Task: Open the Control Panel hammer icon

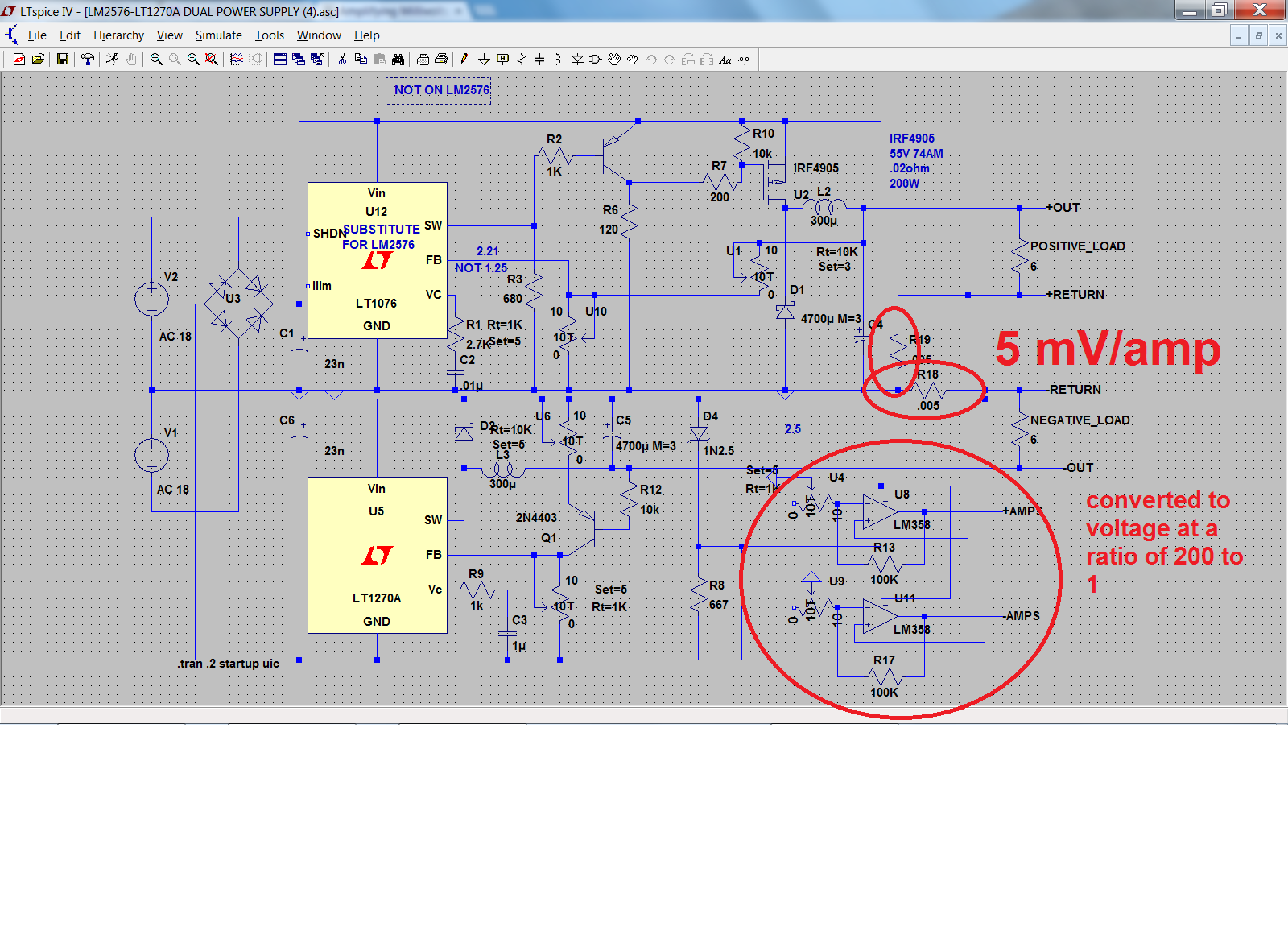Action: pos(88,59)
